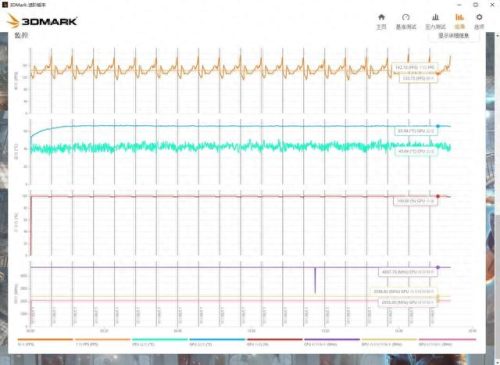Toggle the pink GPU clock legend entry
Image resolution: width=500 pixels, height=365 pixels.
pos(447,342)
